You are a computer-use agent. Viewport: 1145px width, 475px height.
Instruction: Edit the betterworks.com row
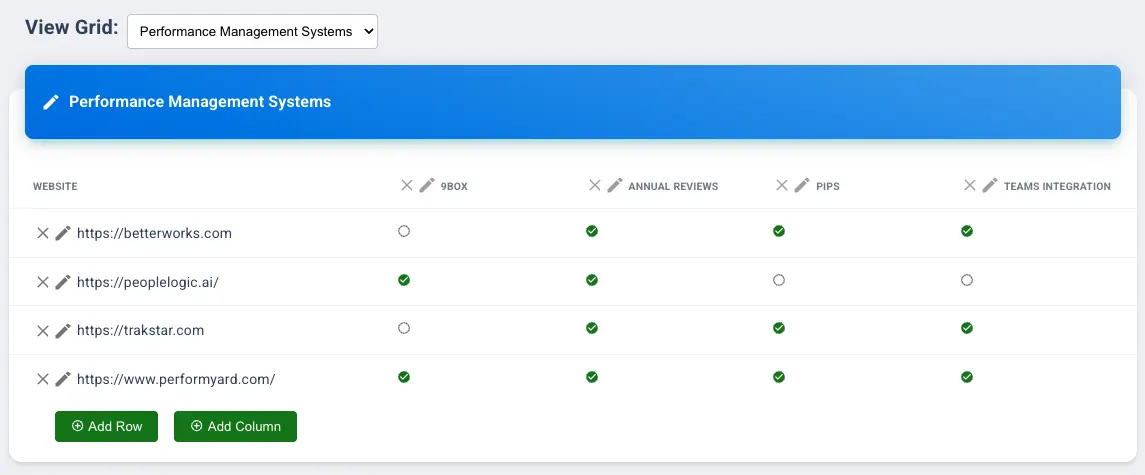coord(63,233)
